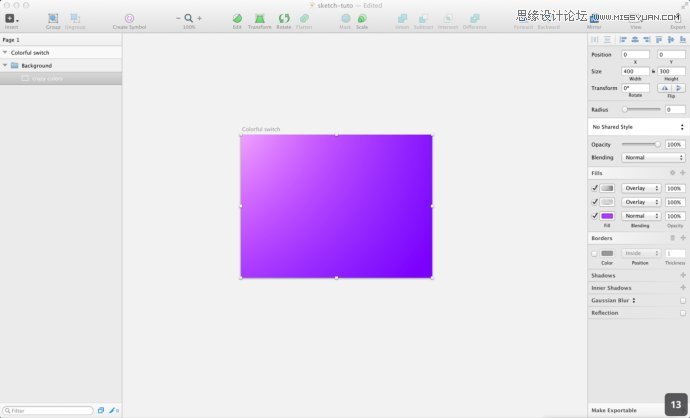Viewport: 690px width, 418px height.
Task: Open second fill's Overlay blending dropdown
Action: 641,202
